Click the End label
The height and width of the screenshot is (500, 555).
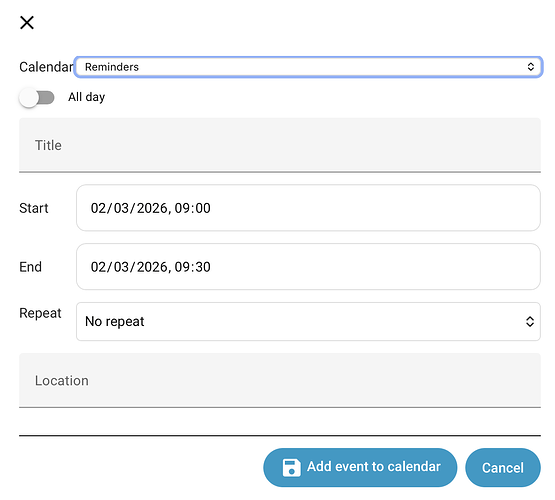30,267
